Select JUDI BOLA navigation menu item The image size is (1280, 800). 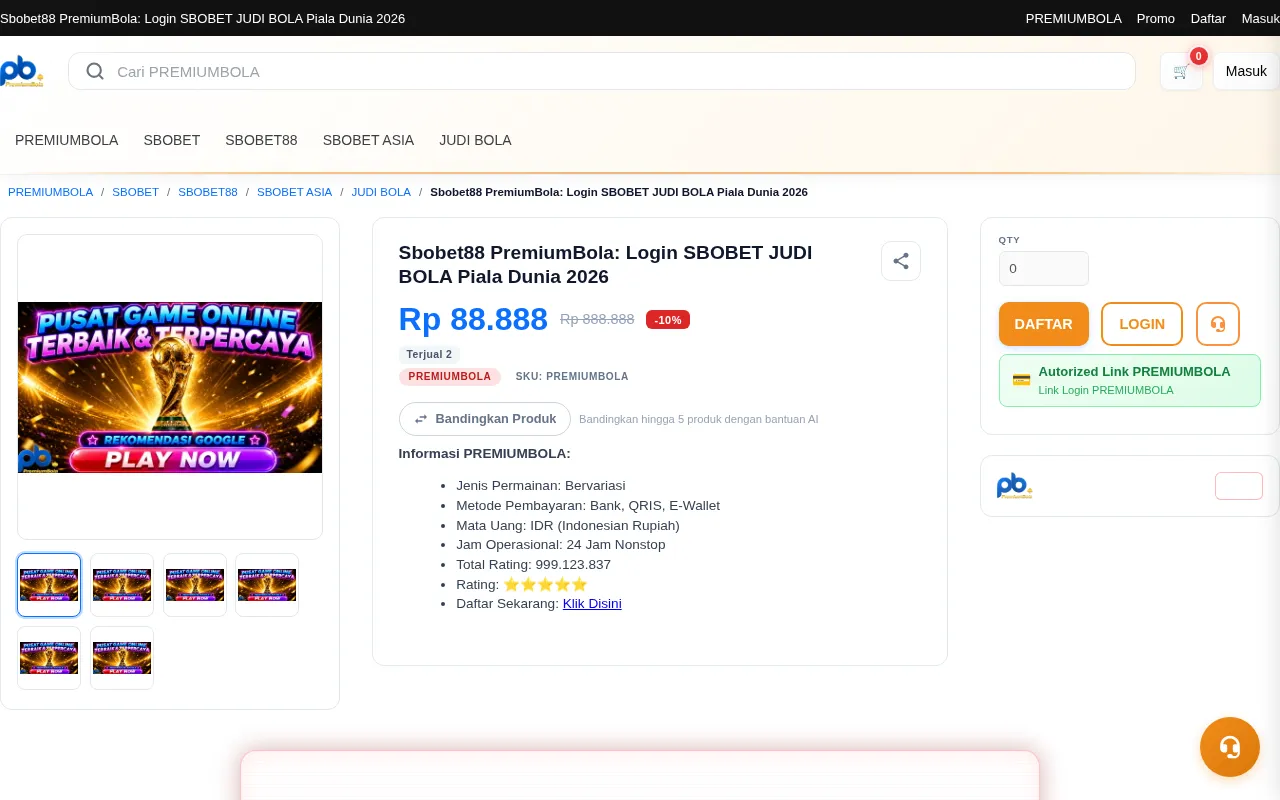(475, 140)
